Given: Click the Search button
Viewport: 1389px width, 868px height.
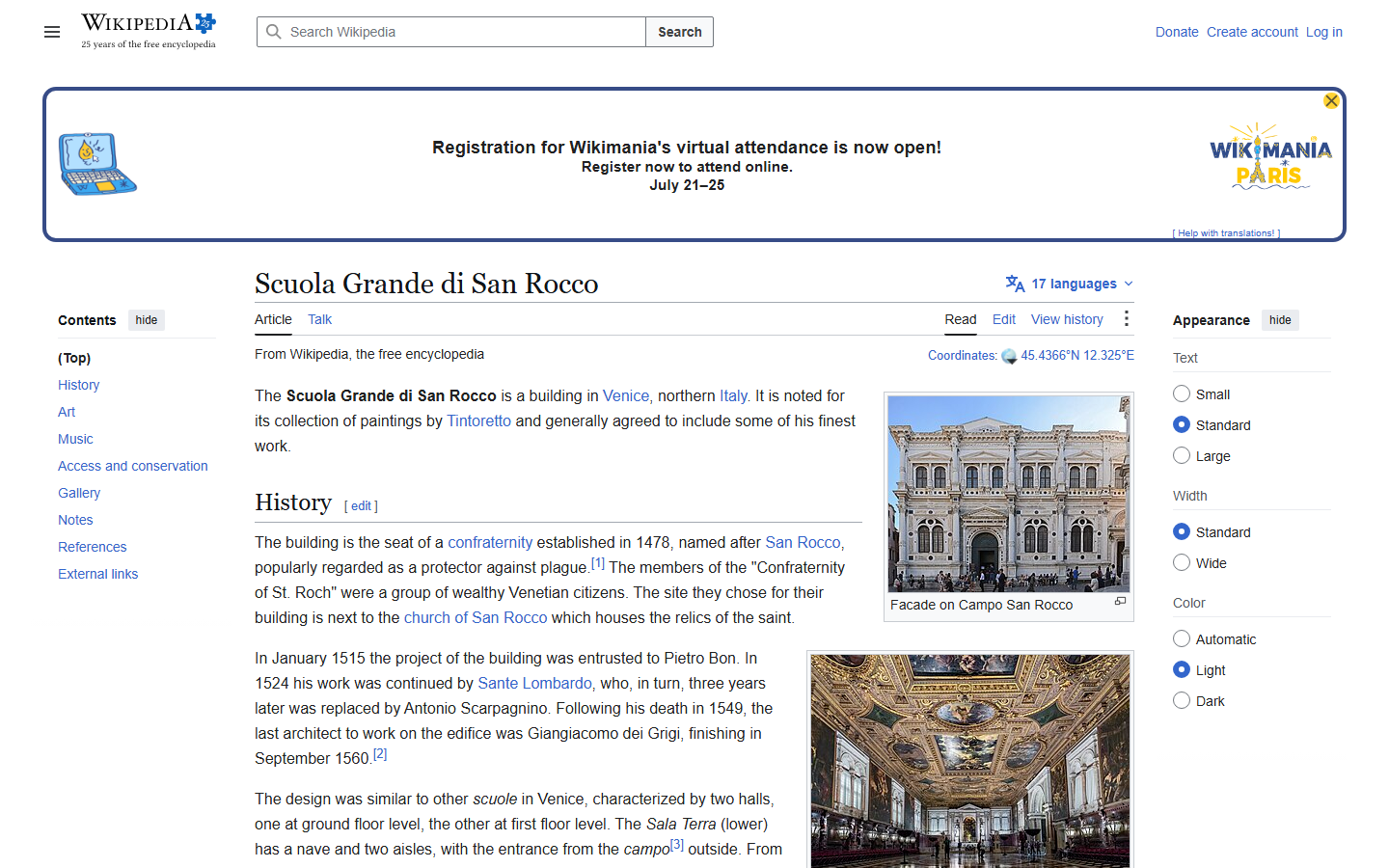Looking at the screenshot, I should tap(680, 32).
